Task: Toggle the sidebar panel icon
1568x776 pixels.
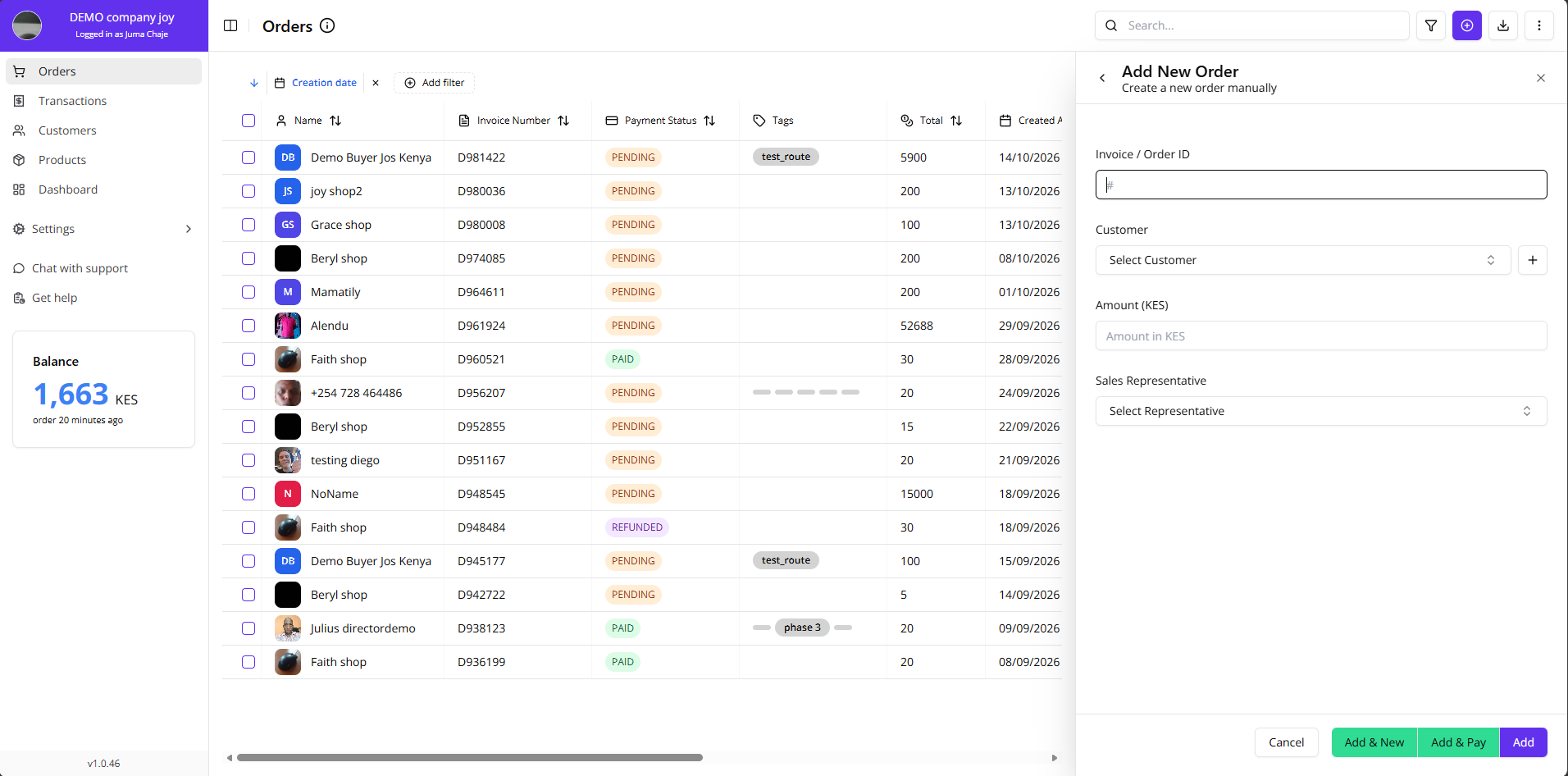Action: pyautogui.click(x=230, y=25)
